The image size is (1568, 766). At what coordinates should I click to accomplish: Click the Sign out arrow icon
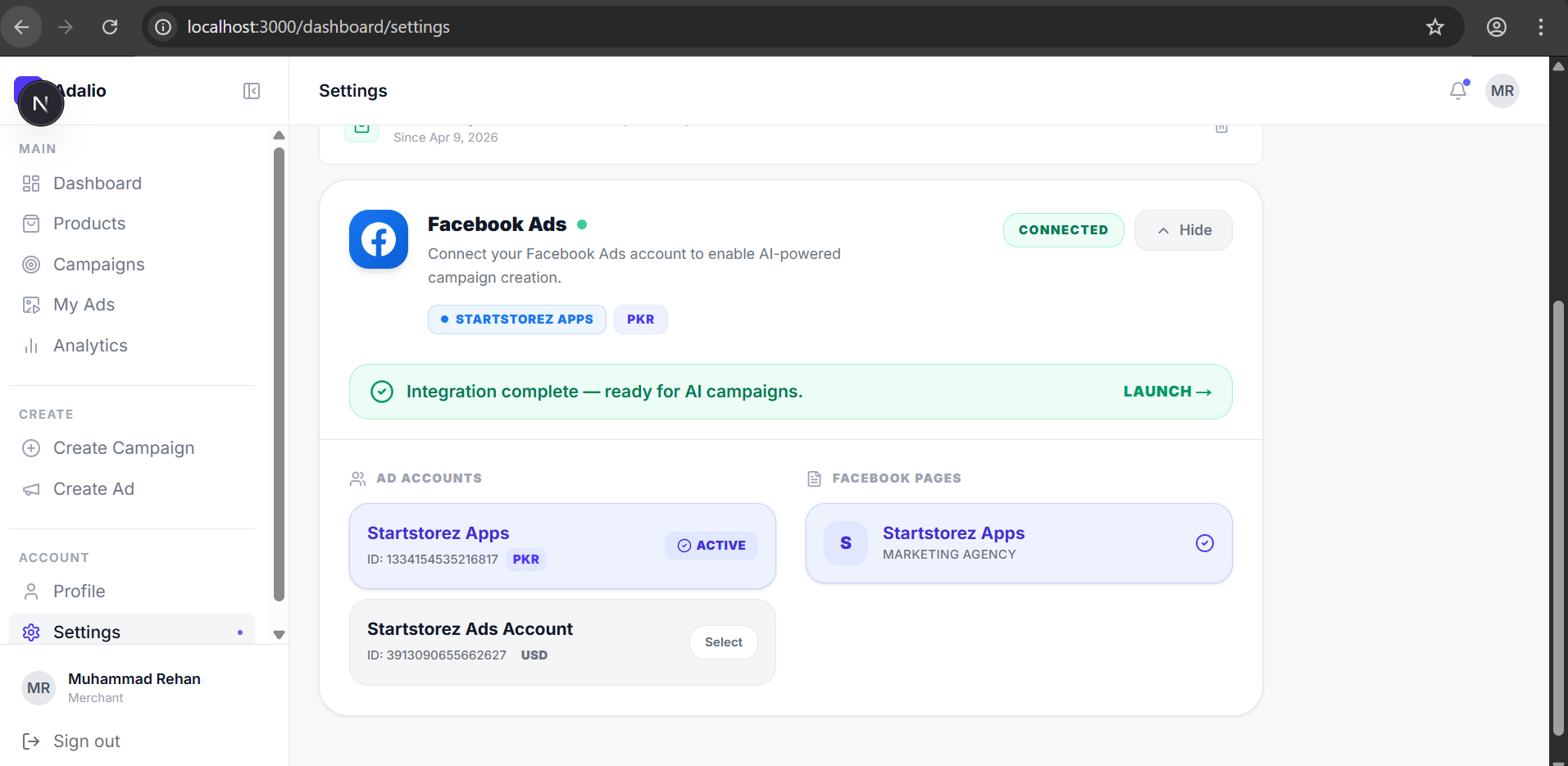pos(31,741)
